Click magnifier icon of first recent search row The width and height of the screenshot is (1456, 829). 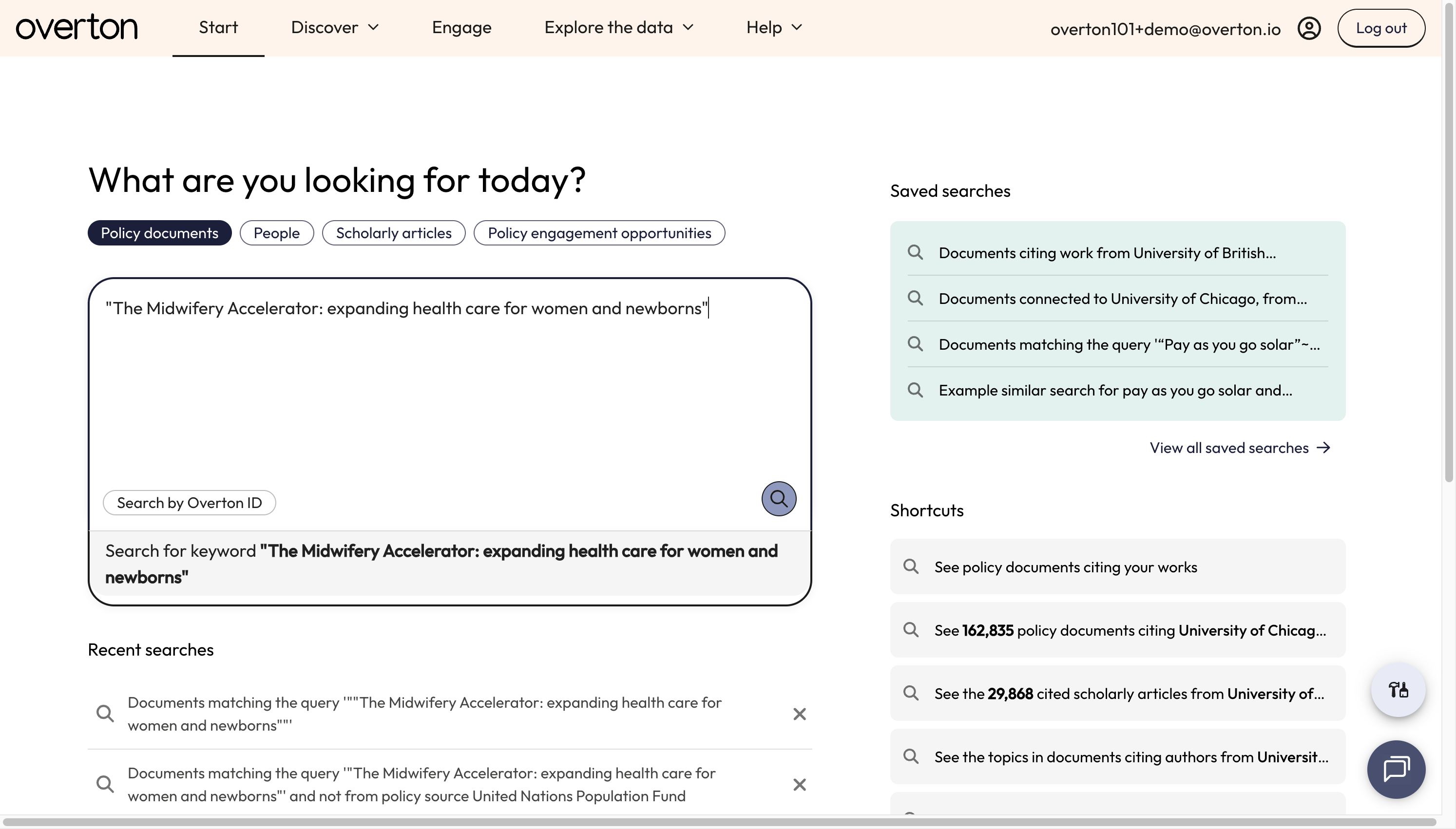[x=105, y=714]
